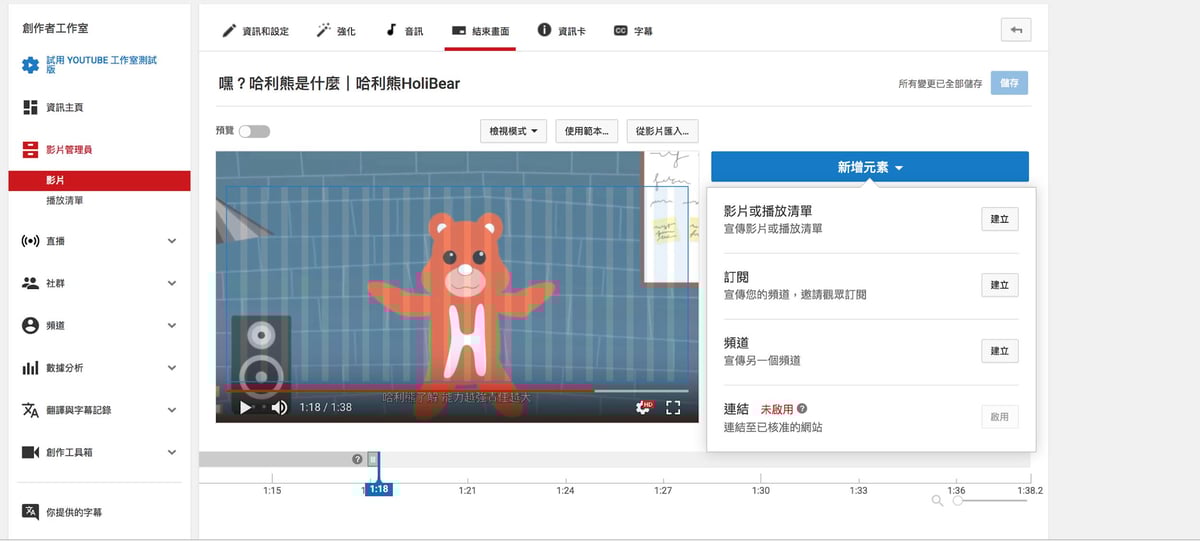Click the 使用範本 use template button
This screenshot has width=1200, height=542.
587,131
